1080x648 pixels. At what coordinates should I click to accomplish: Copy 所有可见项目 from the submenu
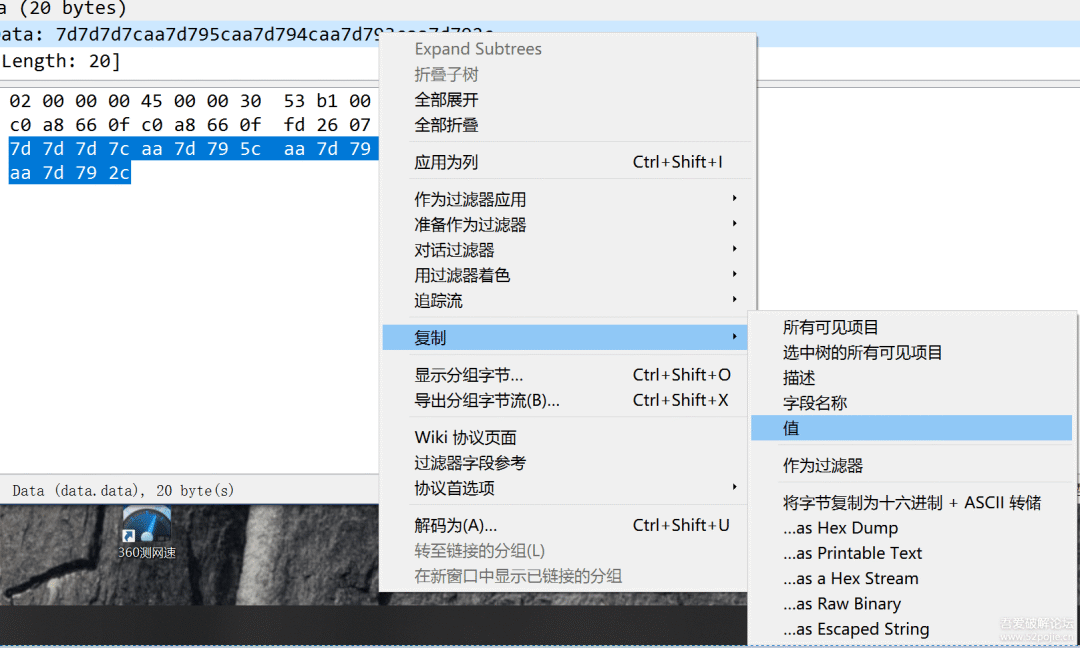[x=911, y=327]
